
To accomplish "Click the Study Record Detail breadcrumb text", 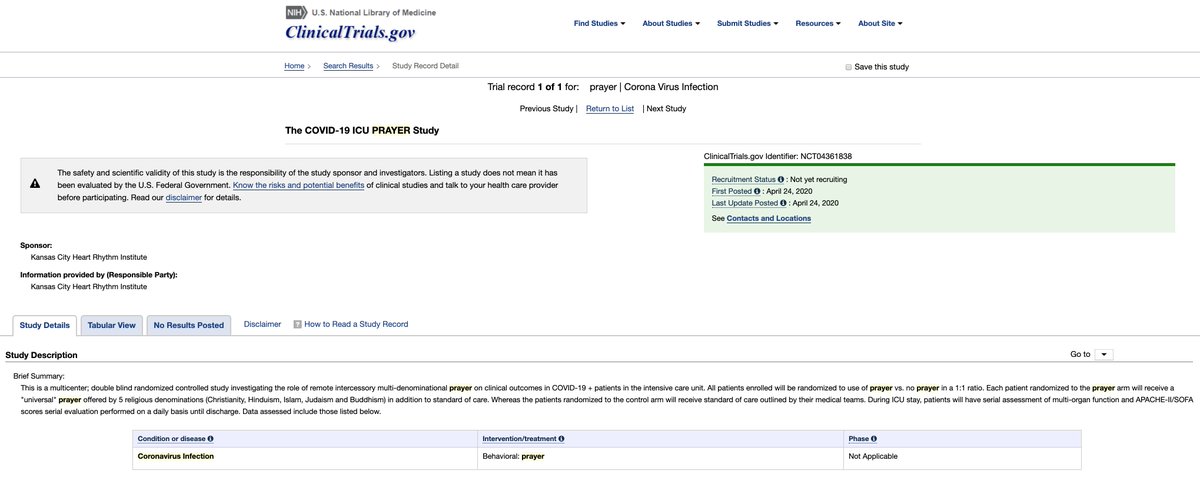I will 425,66.
